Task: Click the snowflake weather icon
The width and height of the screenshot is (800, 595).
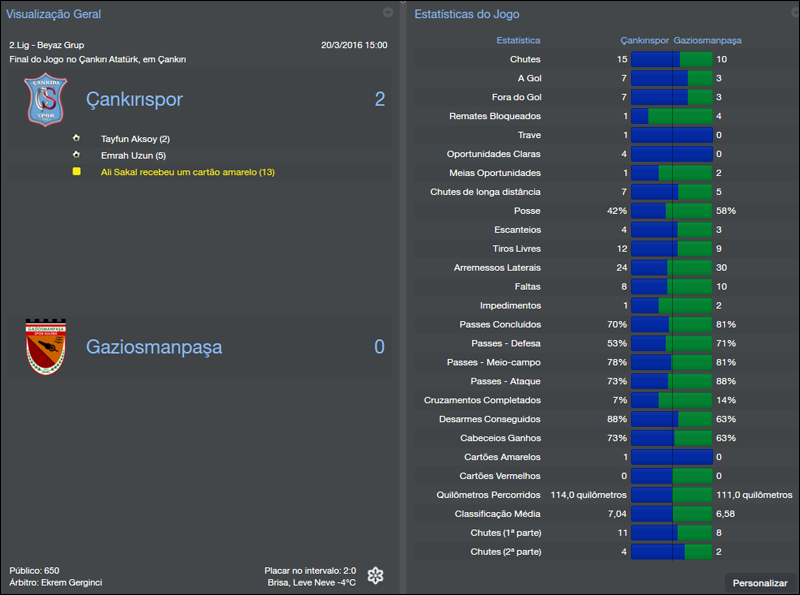Action: 376,575
